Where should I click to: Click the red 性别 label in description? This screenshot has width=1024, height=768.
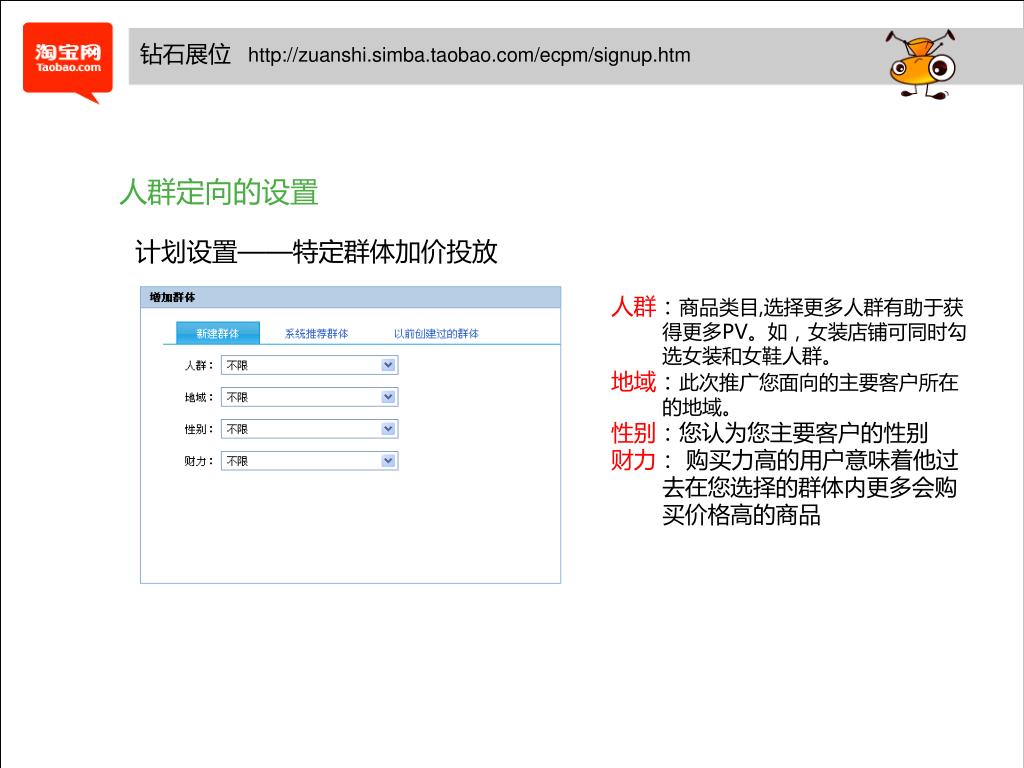point(633,432)
